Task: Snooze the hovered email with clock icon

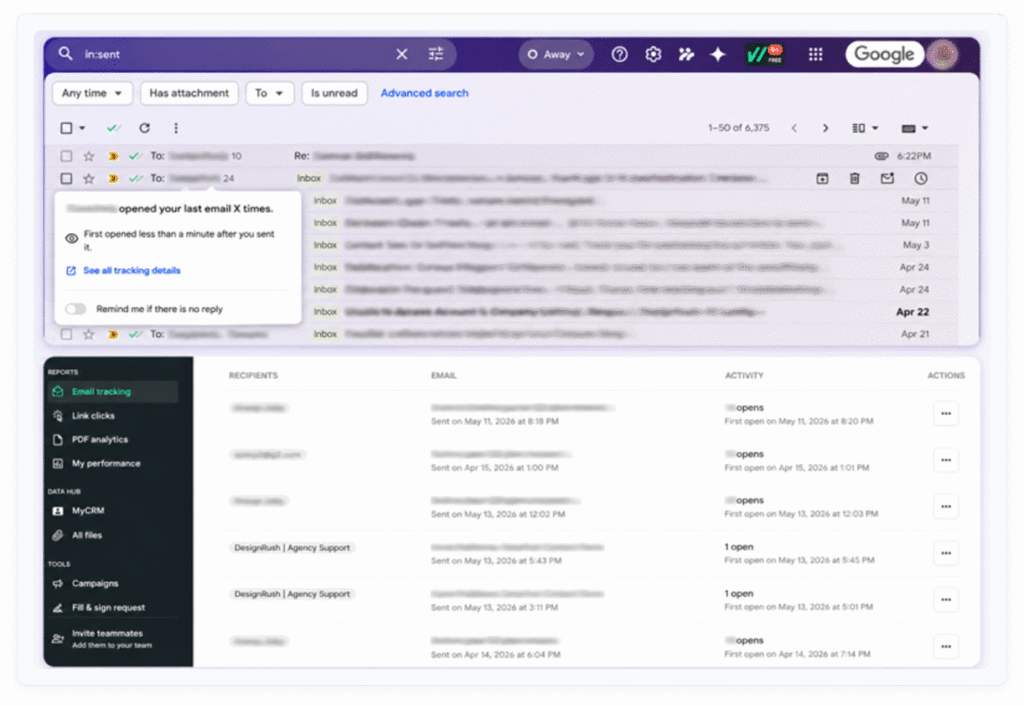Action: click(921, 178)
